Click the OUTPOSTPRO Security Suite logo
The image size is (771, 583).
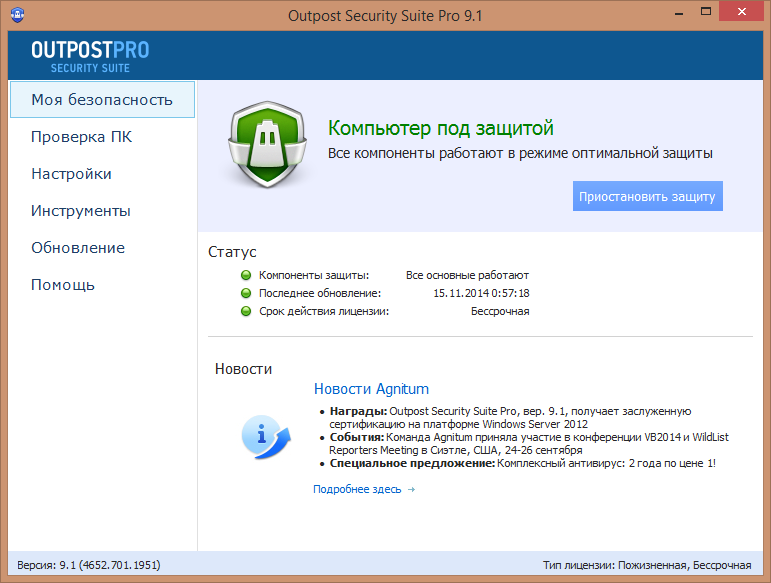tap(90, 57)
